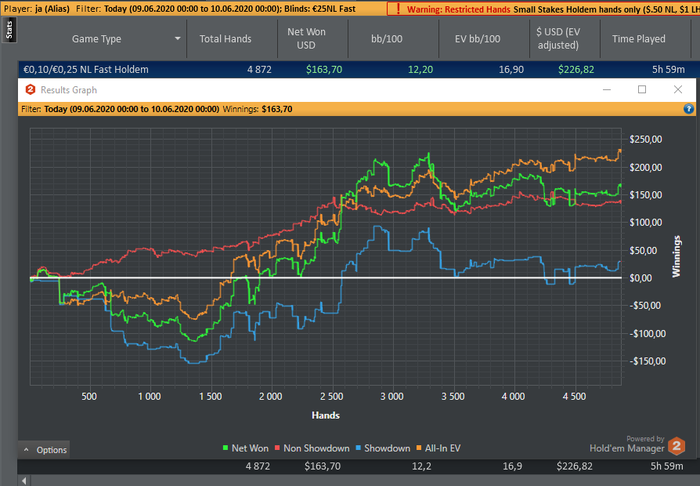Click the 5h 59m cell in game row

(x=668, y=70)
